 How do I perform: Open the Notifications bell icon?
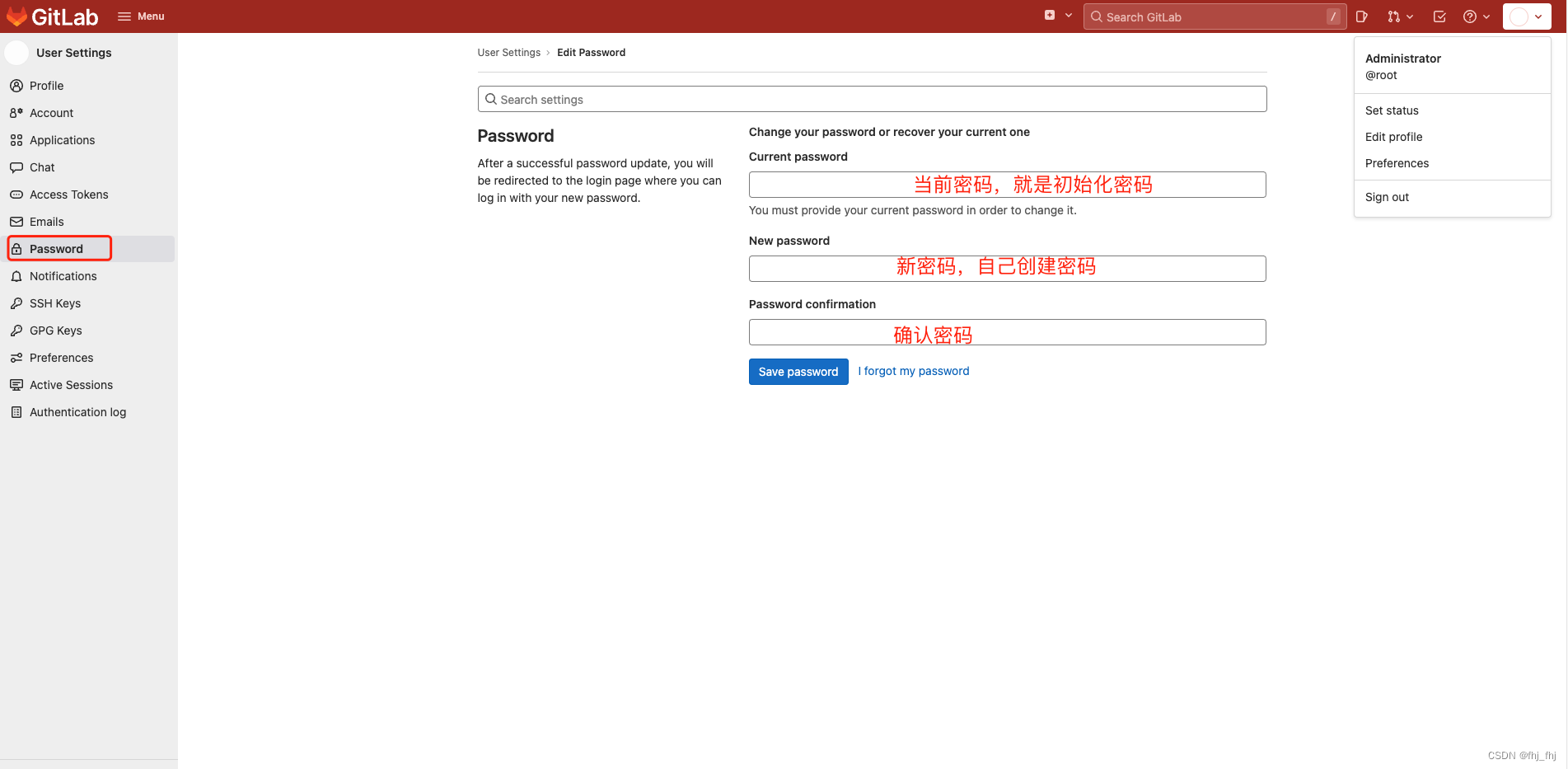click(16, 276)
